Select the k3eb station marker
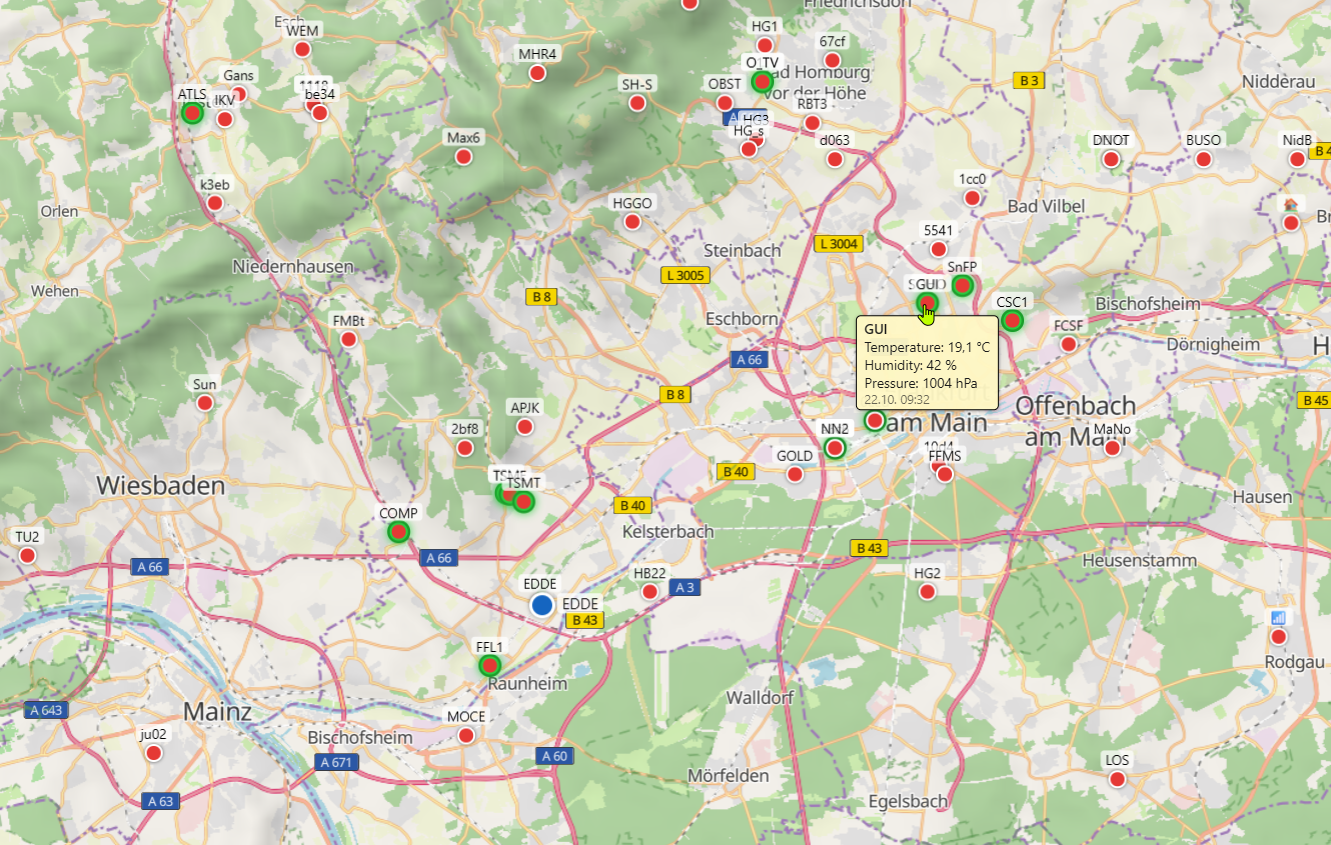 click(x=215, y=203)
